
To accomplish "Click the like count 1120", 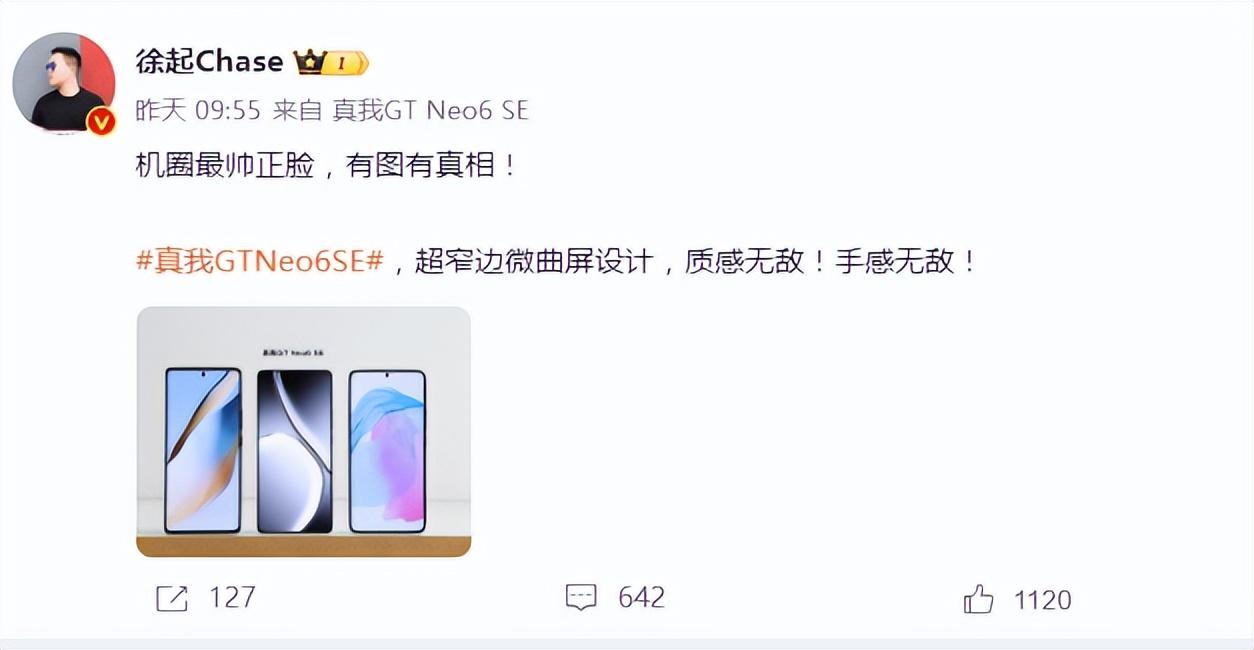I will (1042, 599).
